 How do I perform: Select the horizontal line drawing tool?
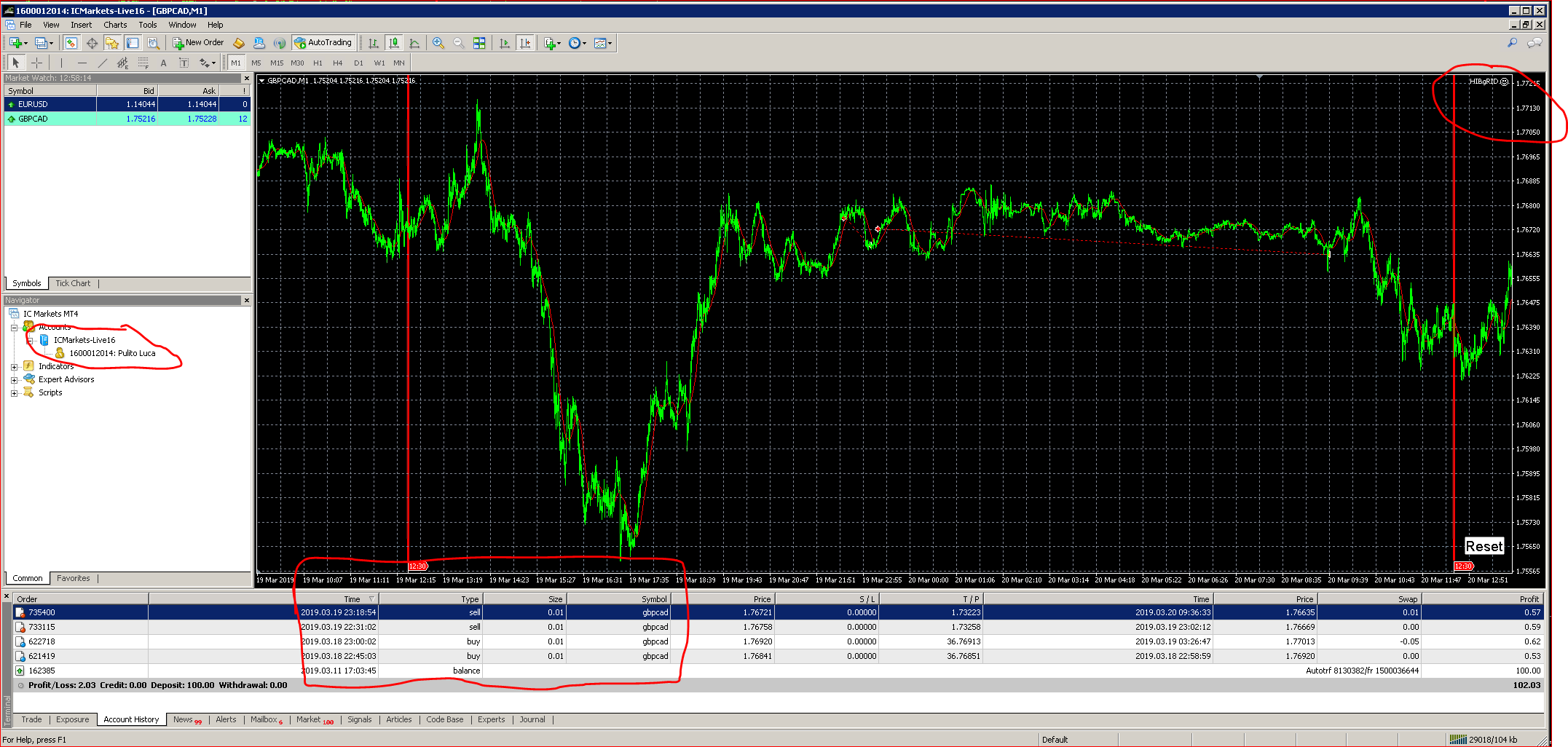(82, 63)
